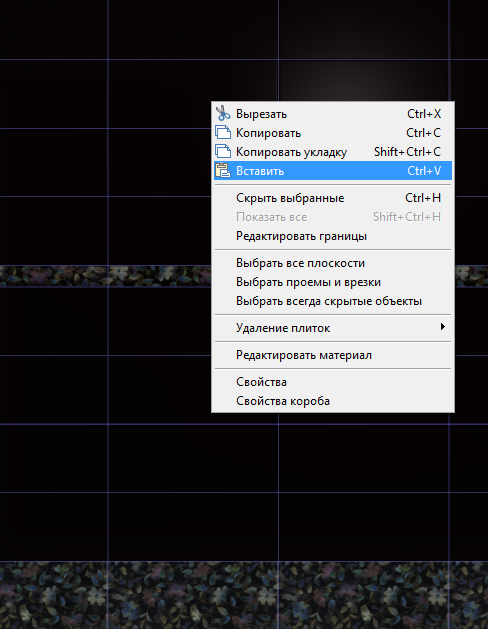Open Свойства короба
The image size is (488, 629).
point(333,401)
